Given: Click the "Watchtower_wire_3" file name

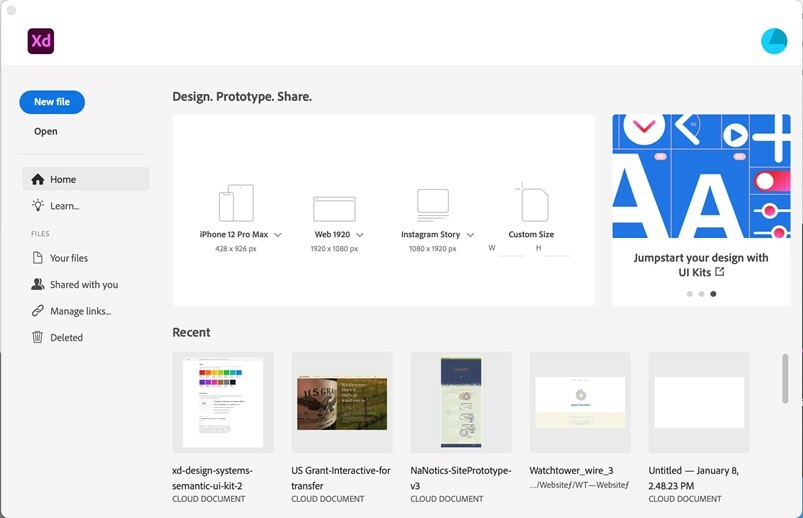Looking at the screenshot, I should tap(571, 470).
